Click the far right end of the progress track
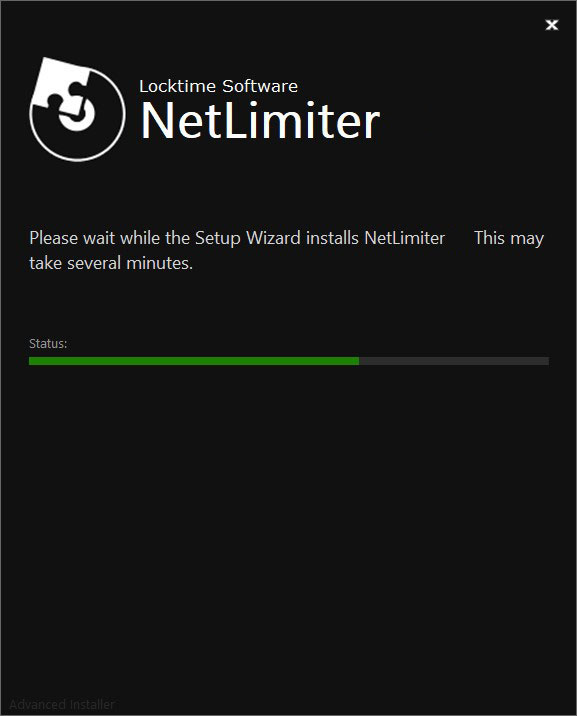 click(x=546, y=361)
